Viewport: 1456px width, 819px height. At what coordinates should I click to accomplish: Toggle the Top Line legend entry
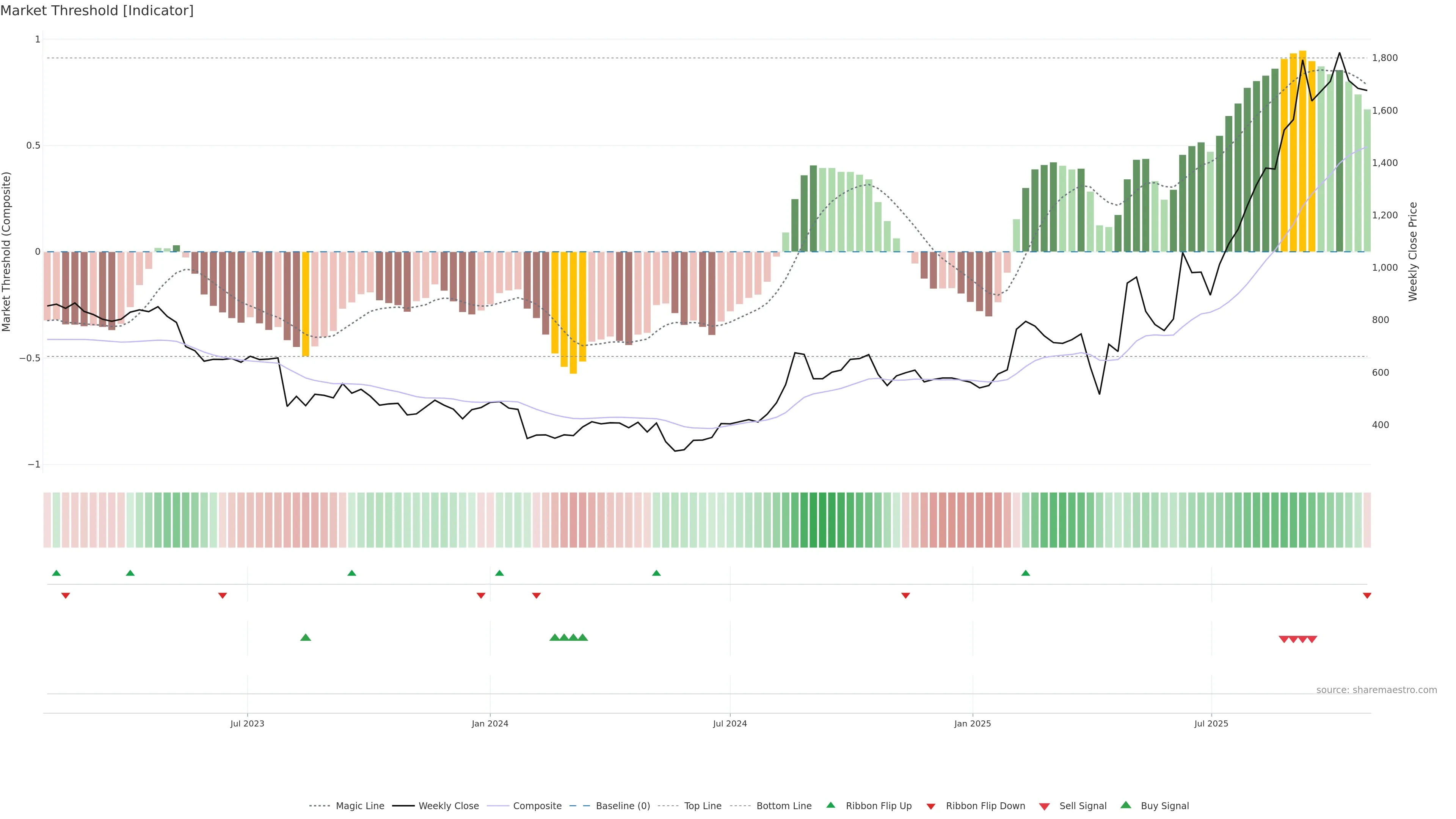[703, 806]
